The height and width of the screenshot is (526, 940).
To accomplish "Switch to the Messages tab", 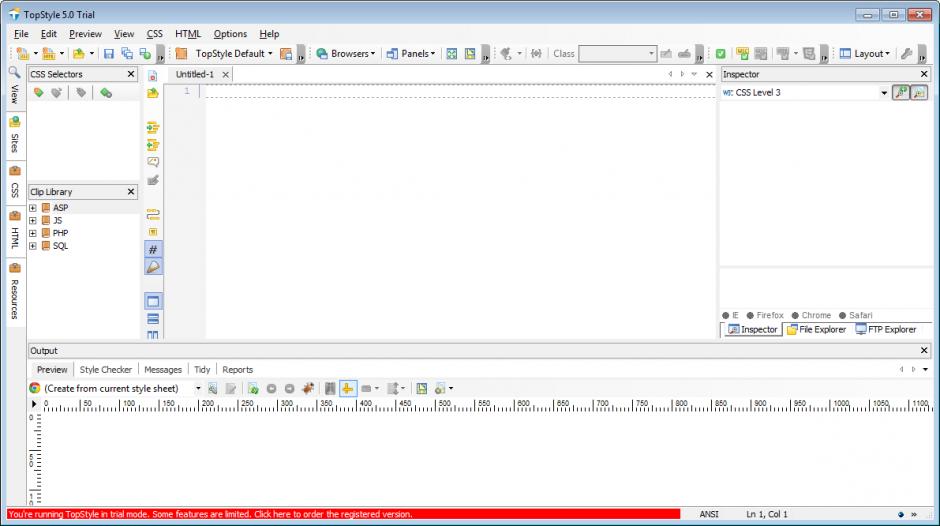I will pyautogui.click(x=162, y=370).
